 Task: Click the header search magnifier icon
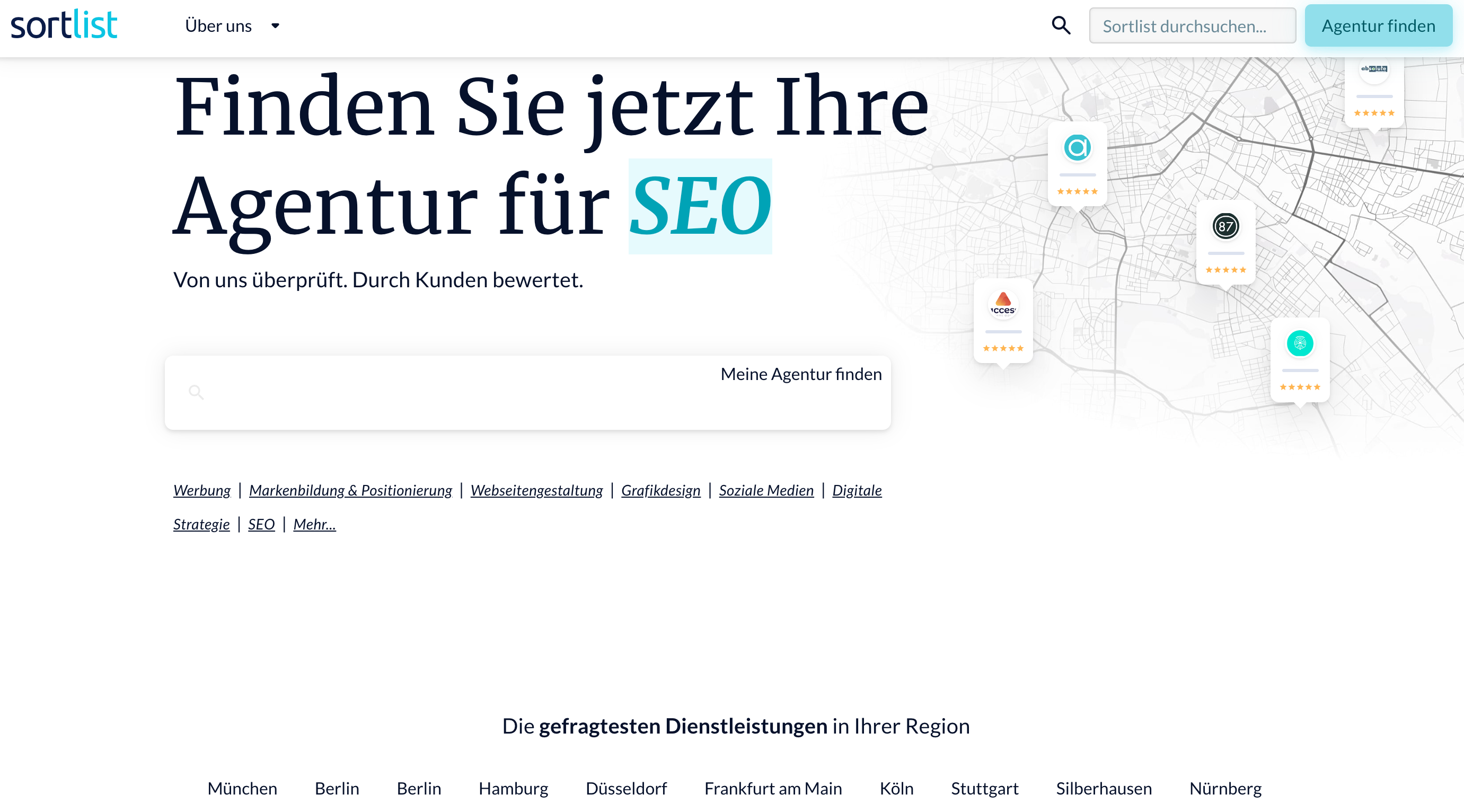click(1061, 25)
